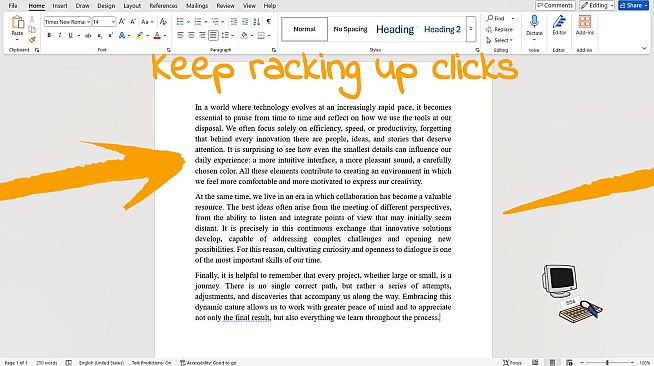Screen dimensions: 654x366
Task: Toggle Italic formatting
Action: [x=60, y=35]
